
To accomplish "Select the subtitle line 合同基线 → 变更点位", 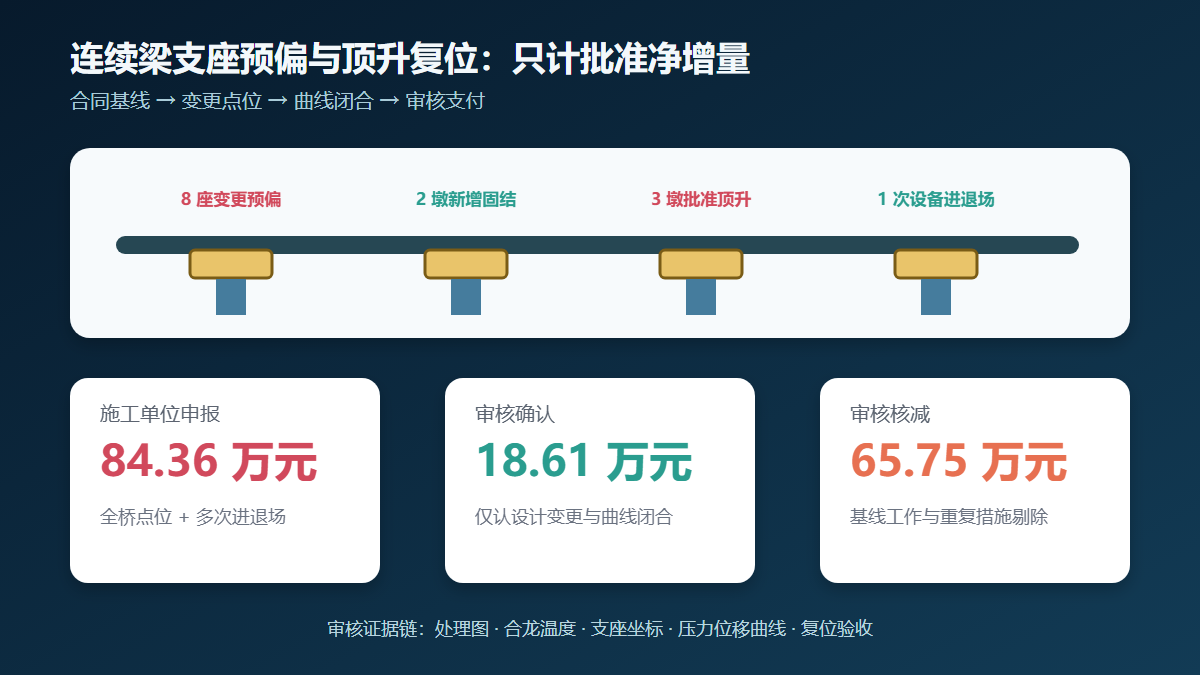I will click(x=277, y=101).
